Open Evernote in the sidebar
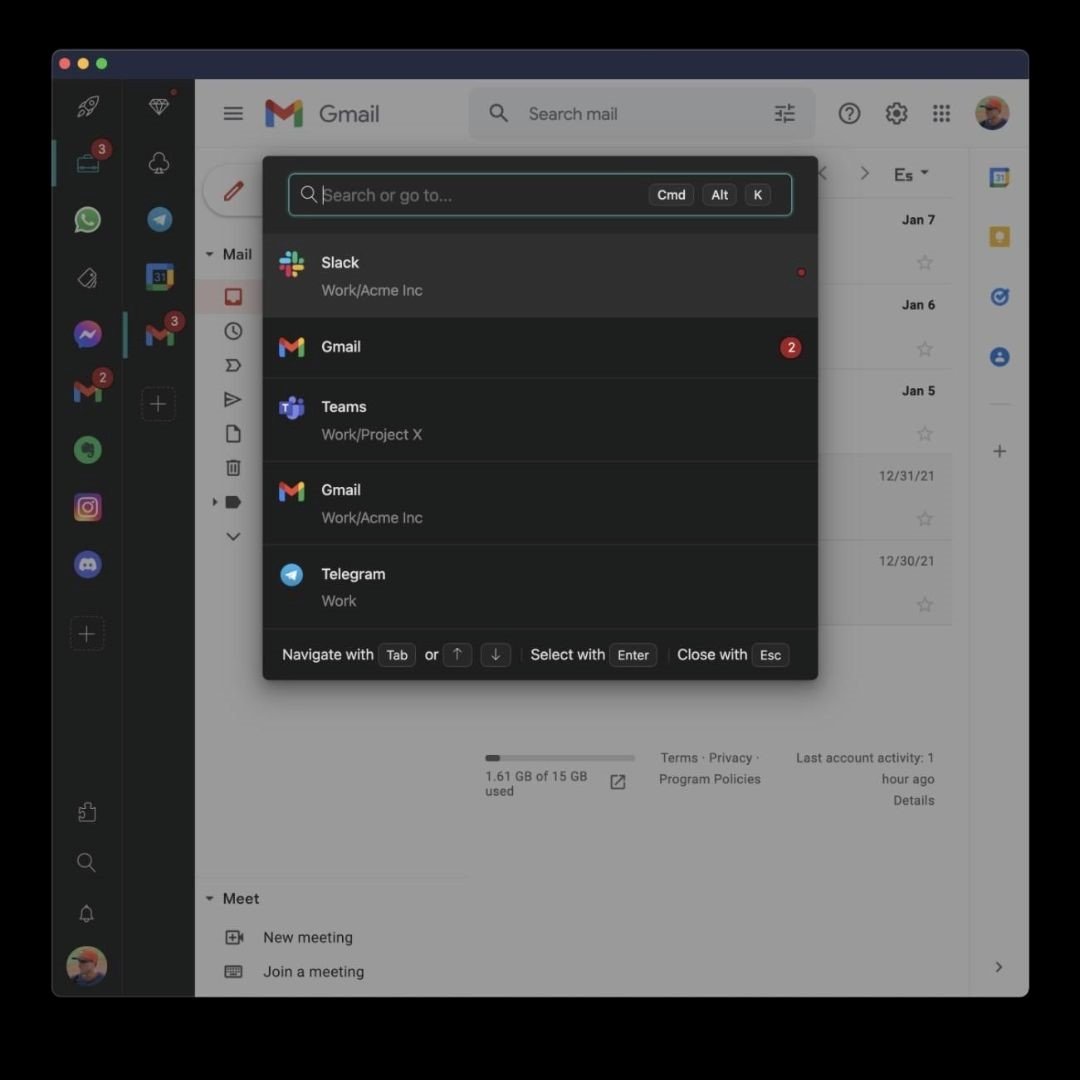Screen dimensions: 1080x1080 [87, 450]
